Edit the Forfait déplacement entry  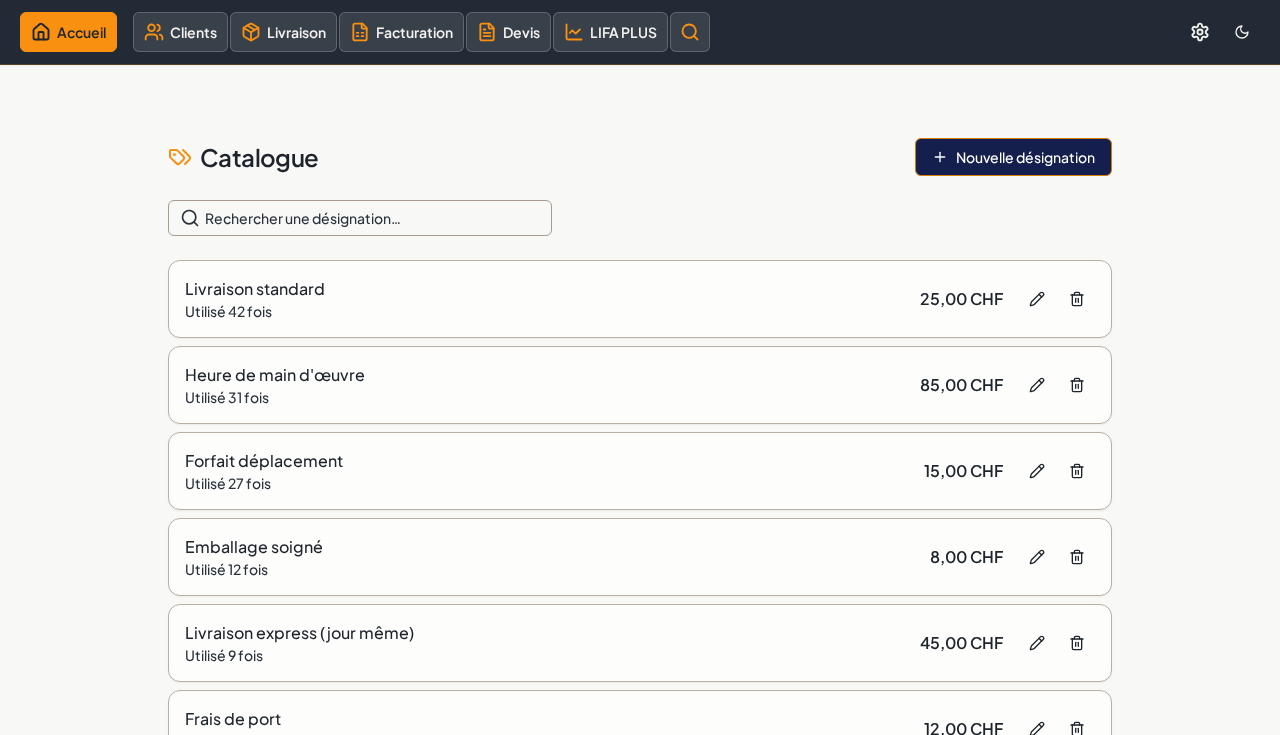1037,471
